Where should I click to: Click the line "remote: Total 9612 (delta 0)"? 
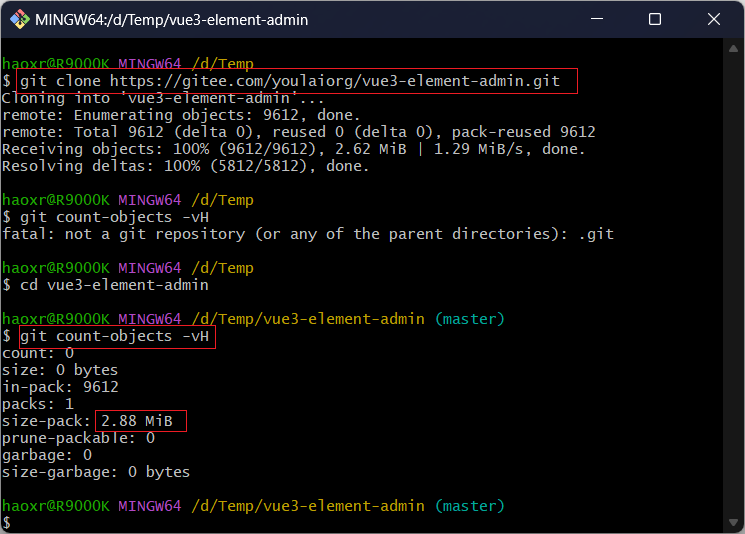pos(299,132)
